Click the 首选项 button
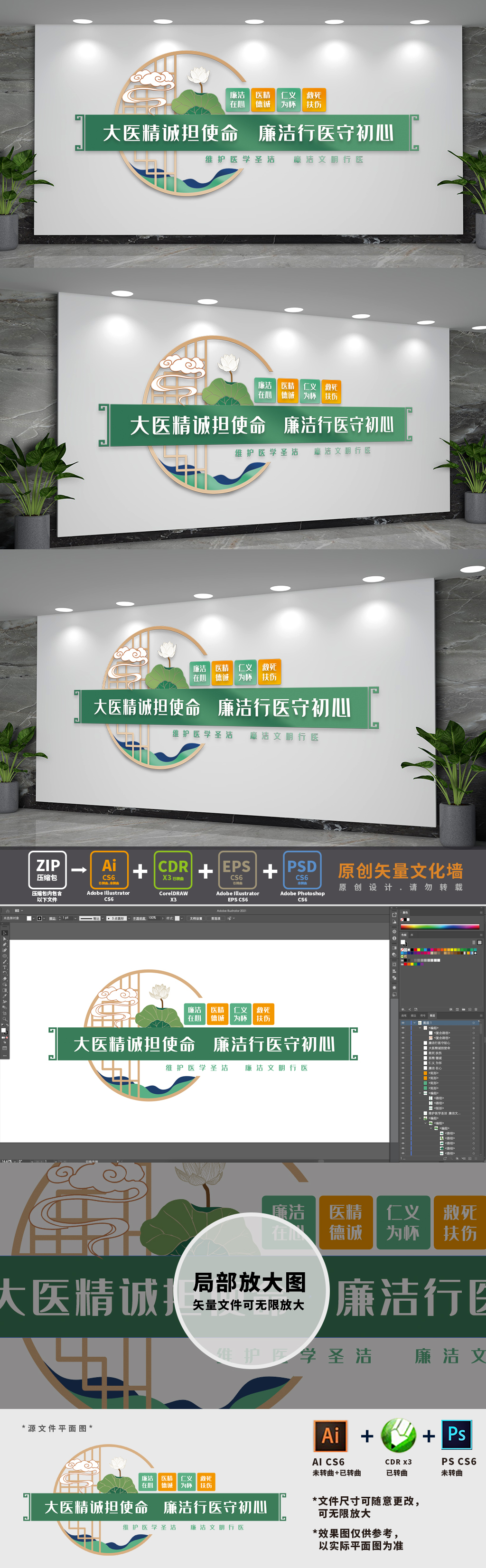Image resolution: width=486 pixels, height=1568 pixels. click(215, 919)
